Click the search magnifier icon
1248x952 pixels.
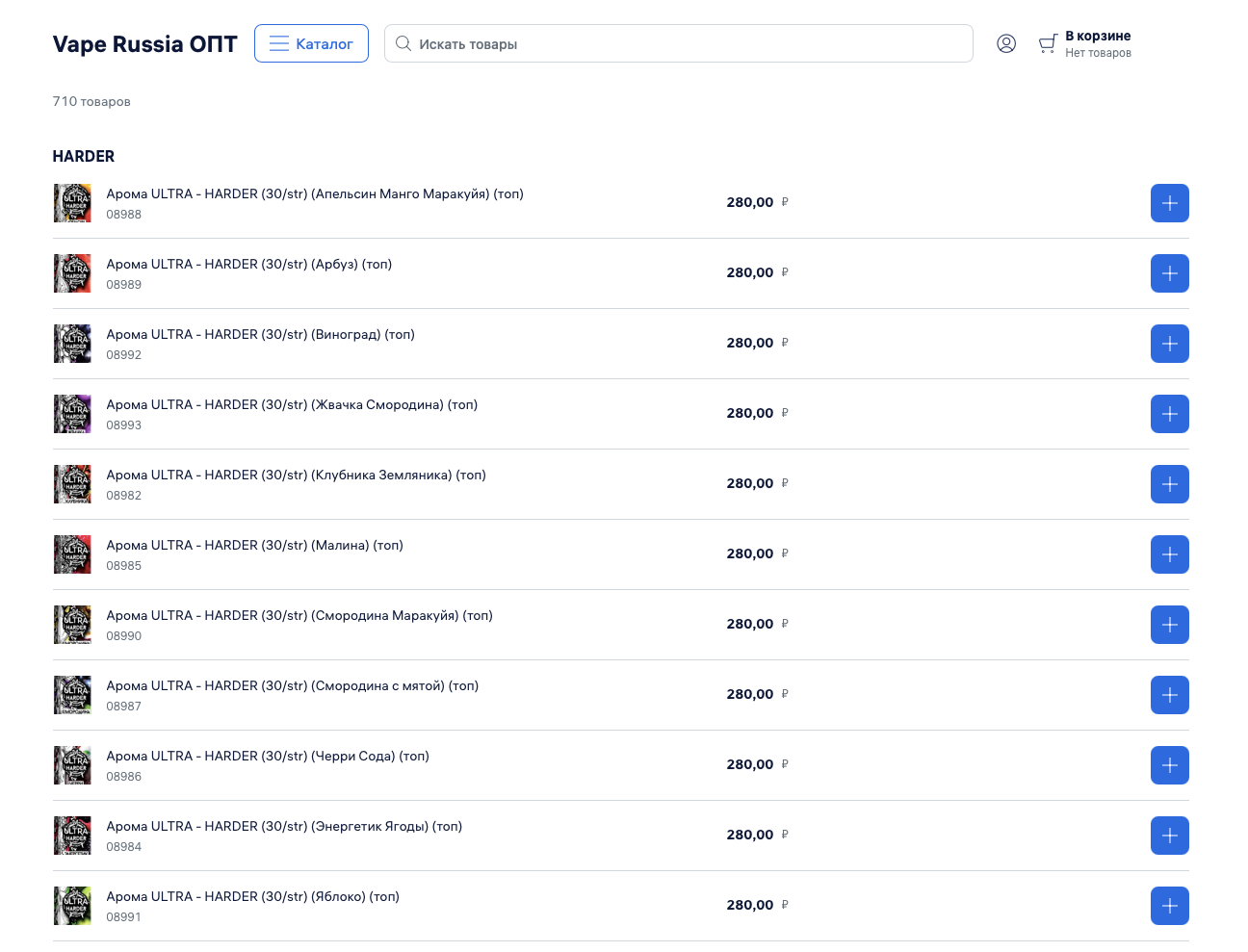pos(403,43)
